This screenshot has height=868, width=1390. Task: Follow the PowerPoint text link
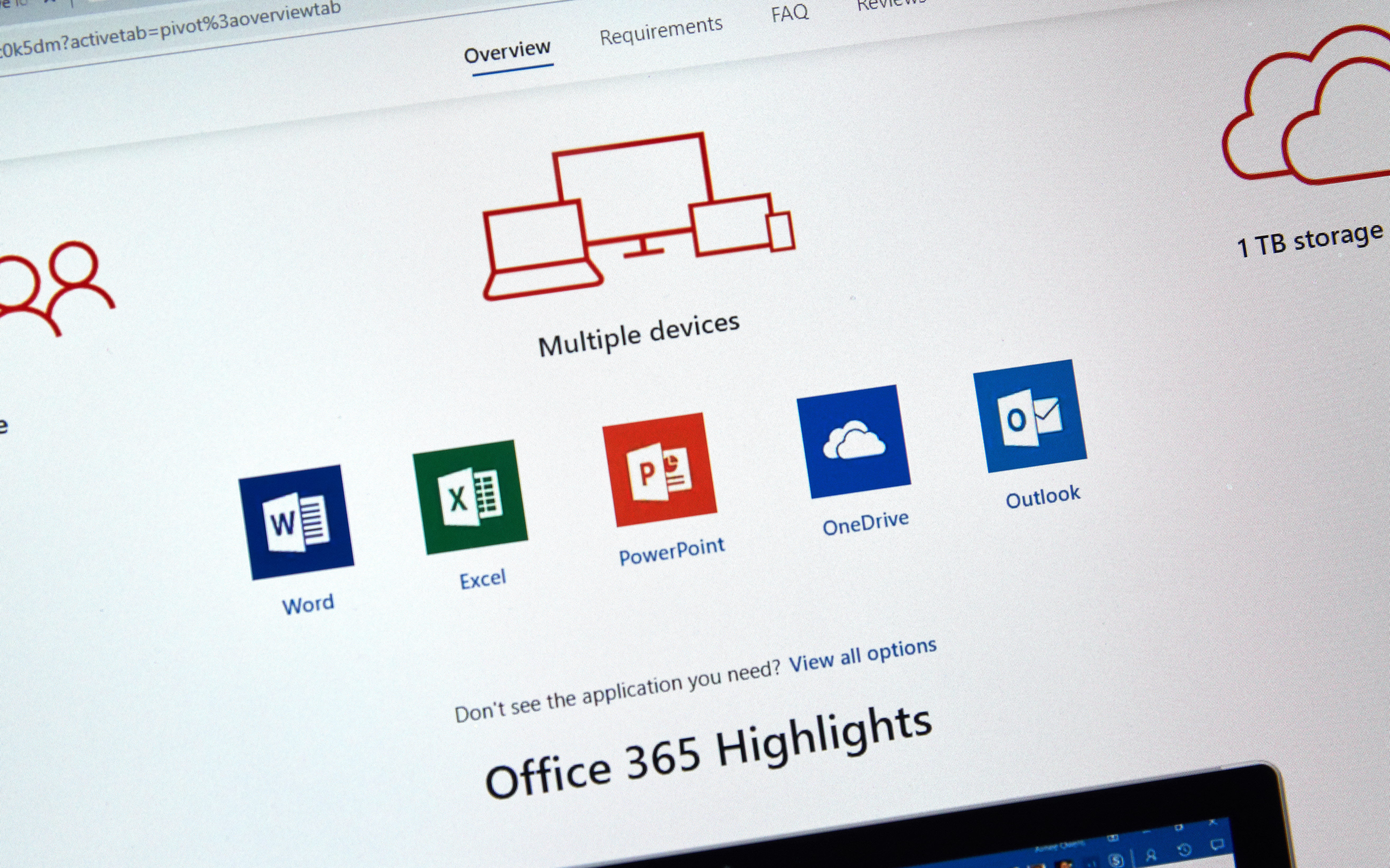click(x=671, y=551)
